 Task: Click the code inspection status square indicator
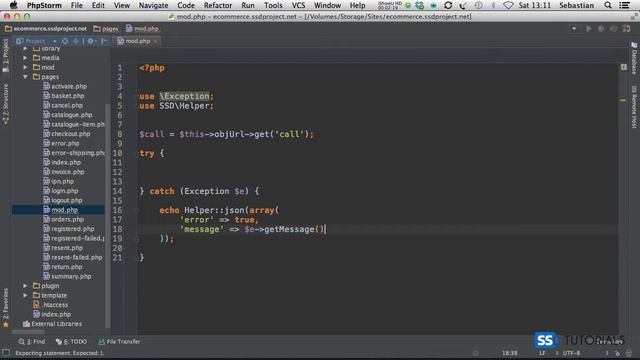point(624,67)
